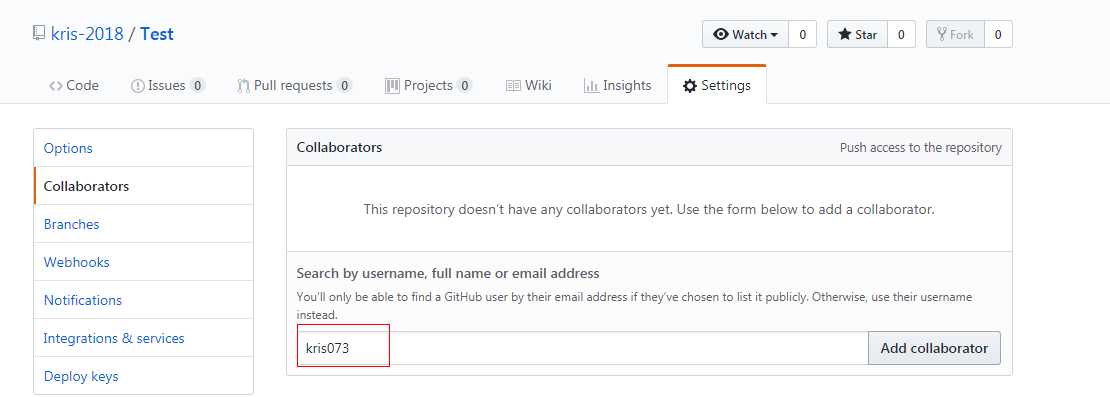
Task: Click the gear icon on Settings tab
Action: tap(690, 86)
